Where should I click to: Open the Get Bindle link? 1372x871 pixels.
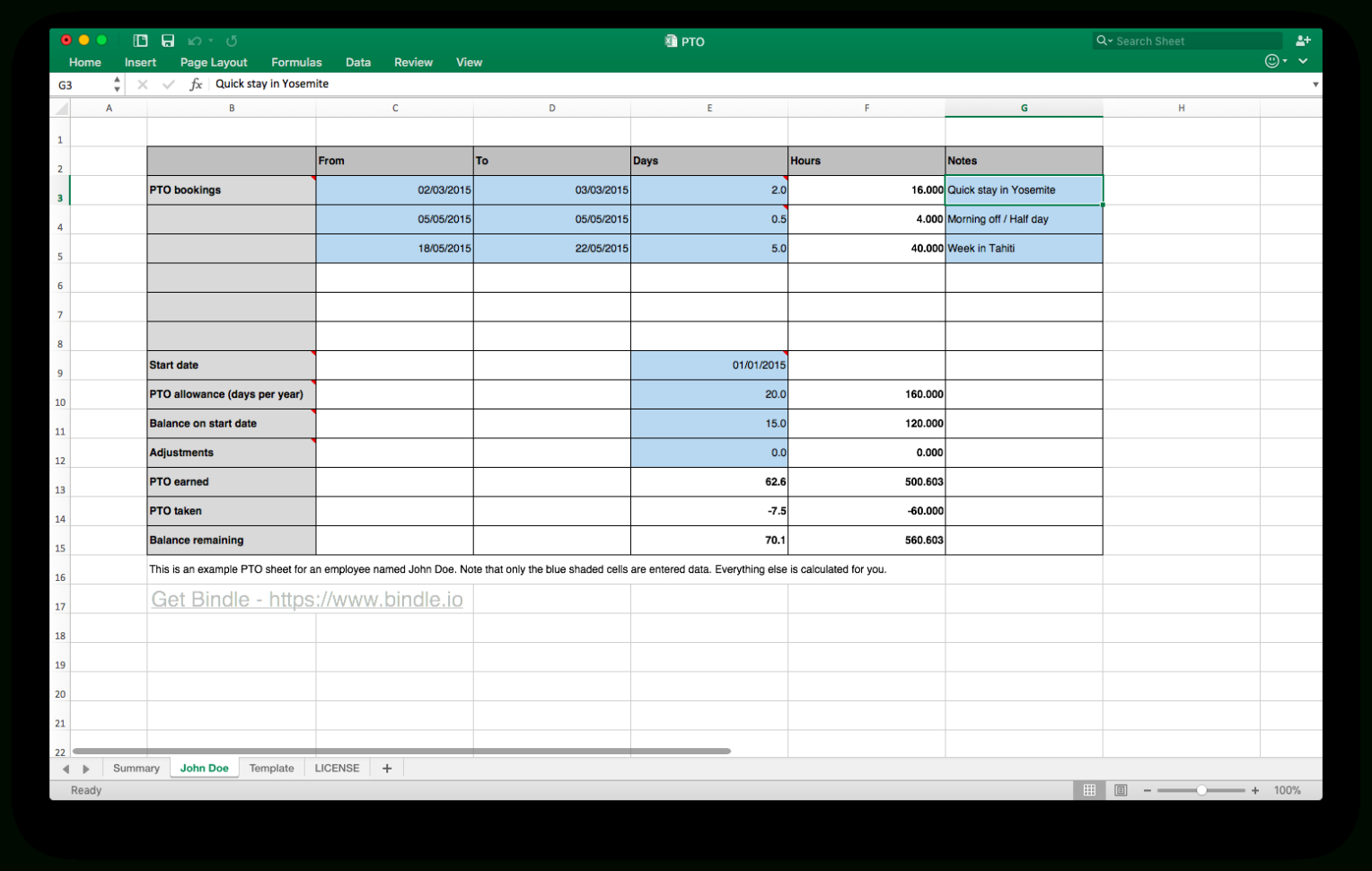coord(307,599)
